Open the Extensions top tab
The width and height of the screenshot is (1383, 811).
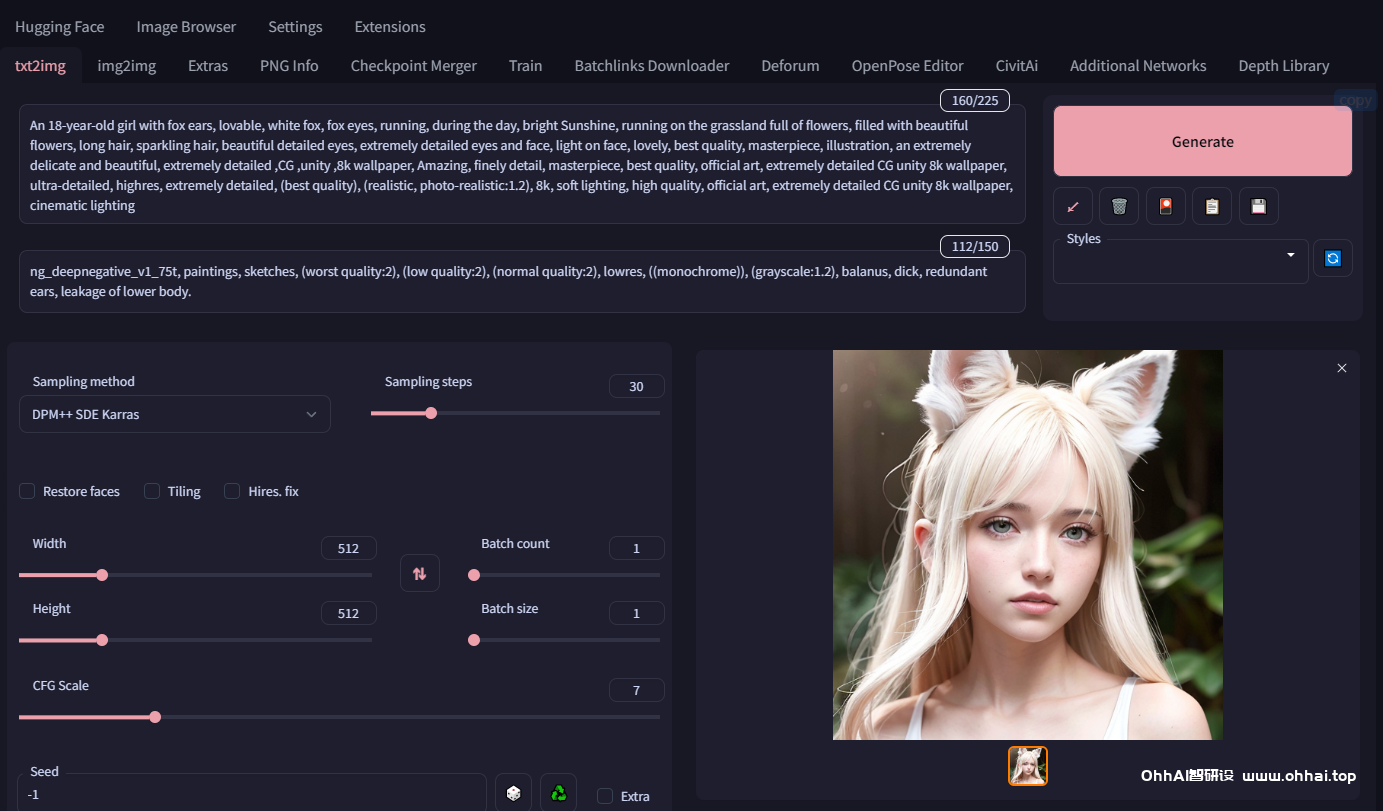click(x=390, y=27)
